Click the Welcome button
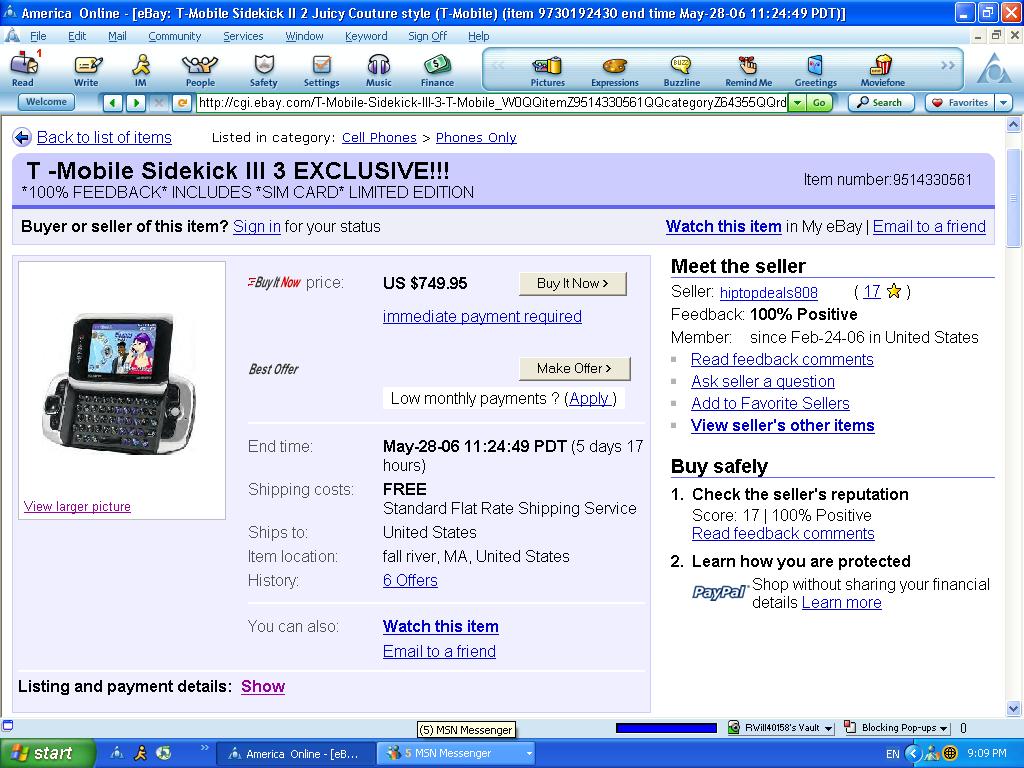 tap(46, 102)
